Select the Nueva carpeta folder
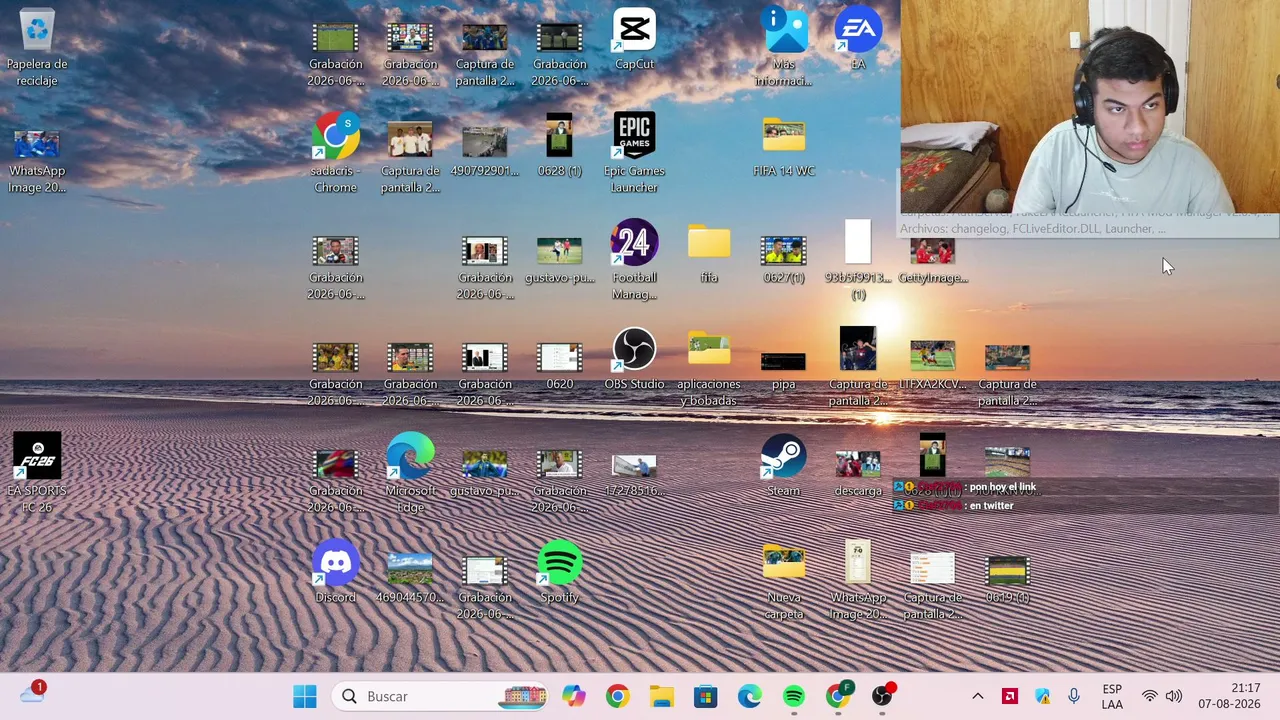The width and height of the screenshot is (1280, 720). (x=783, y=581)
